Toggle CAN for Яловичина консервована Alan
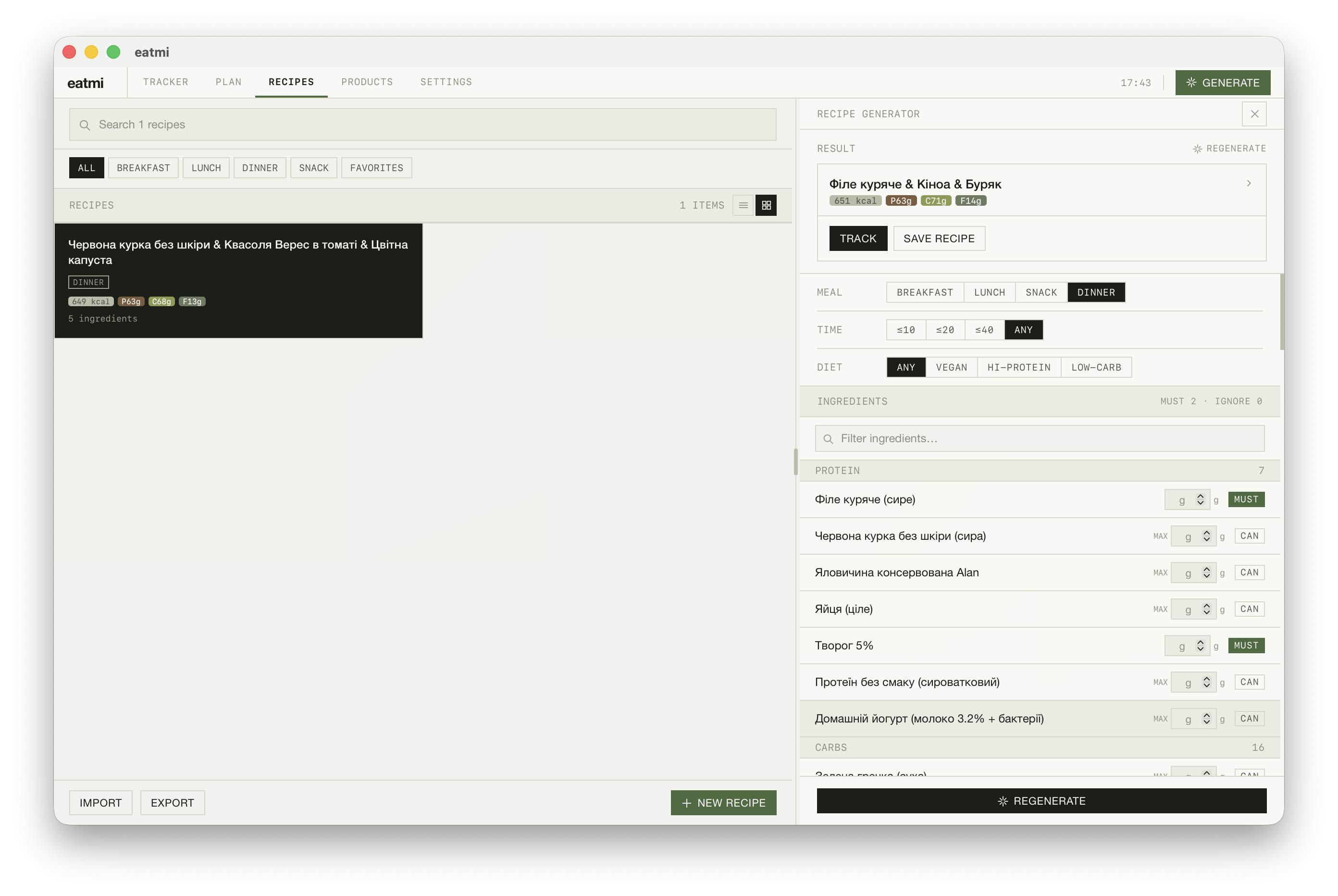 (1250, 572)
